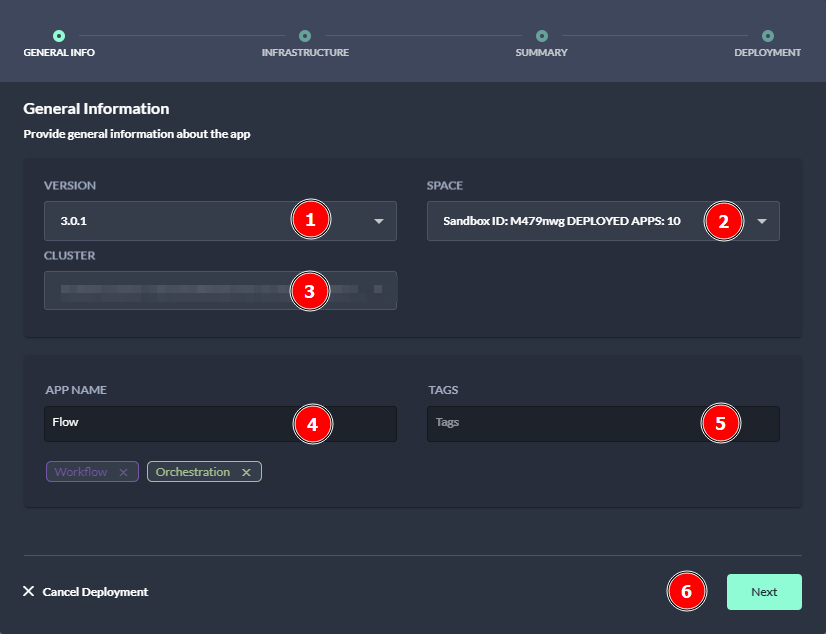Expand the Version dropdown arrow

[x=379, y=221]
